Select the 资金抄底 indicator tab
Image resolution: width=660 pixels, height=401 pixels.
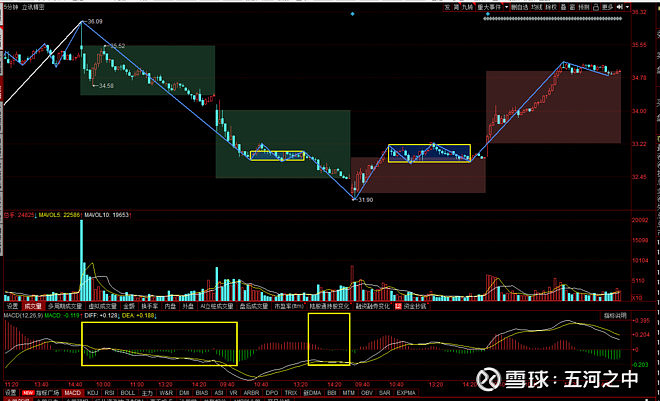411,306
